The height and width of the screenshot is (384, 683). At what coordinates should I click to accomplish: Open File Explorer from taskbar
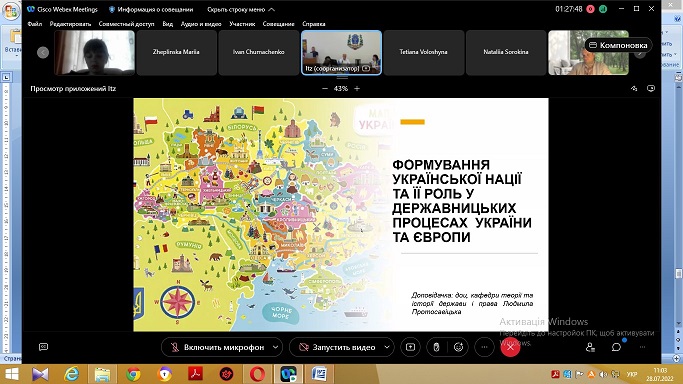click(103, 374)
